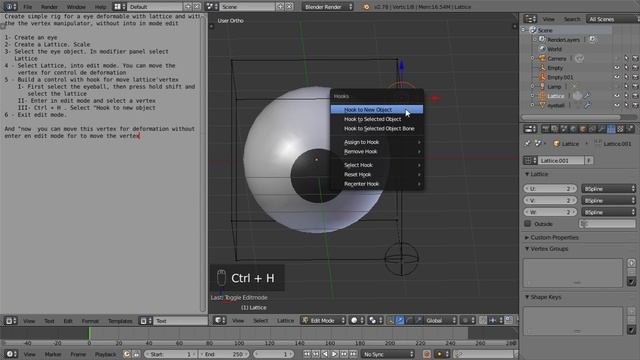This screenshot has height=360, width=640.
Task: Toggle visibility of Empty object
Action: (617, 68)
